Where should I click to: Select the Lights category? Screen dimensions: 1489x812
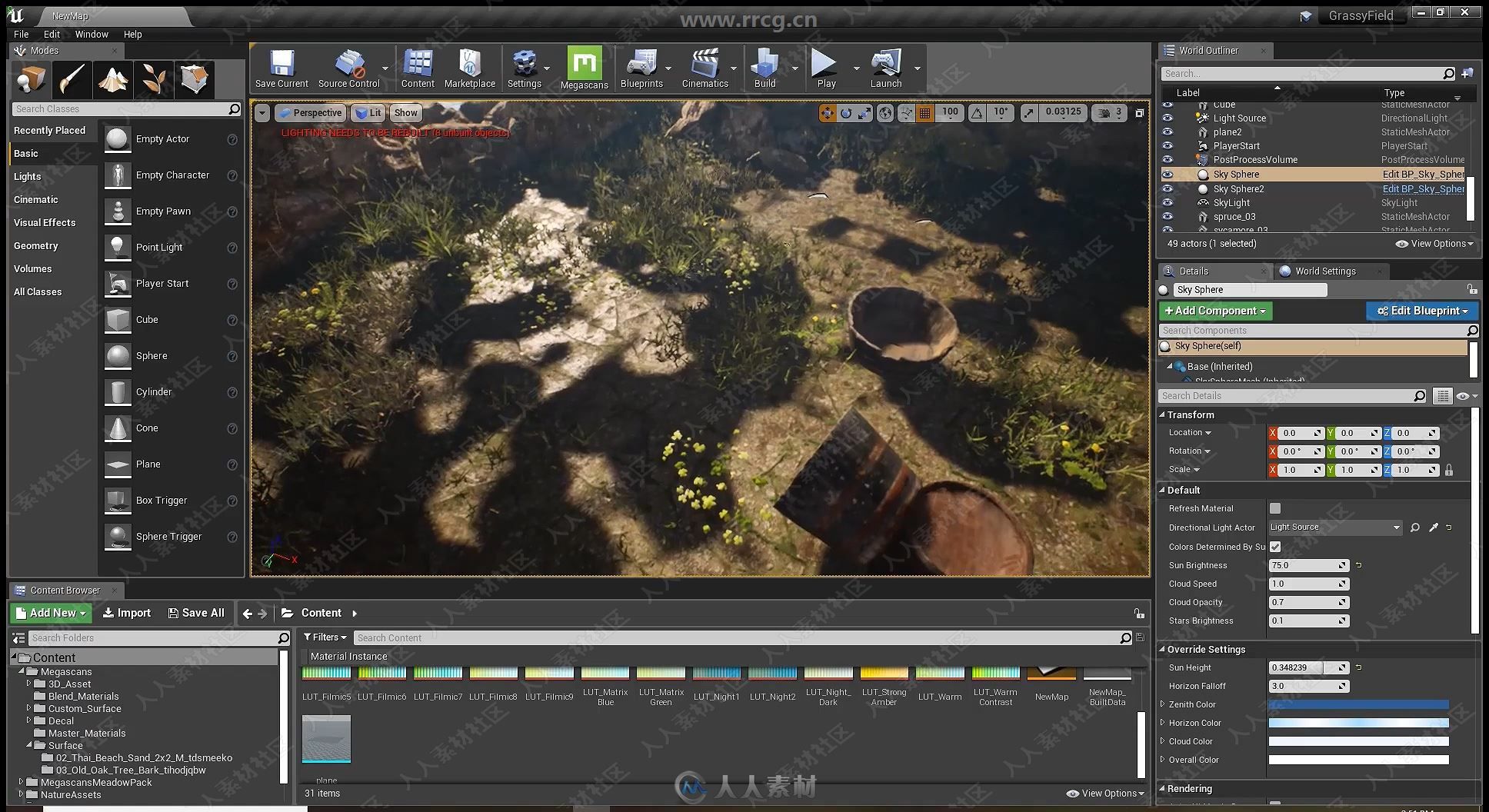click(27, 177)
